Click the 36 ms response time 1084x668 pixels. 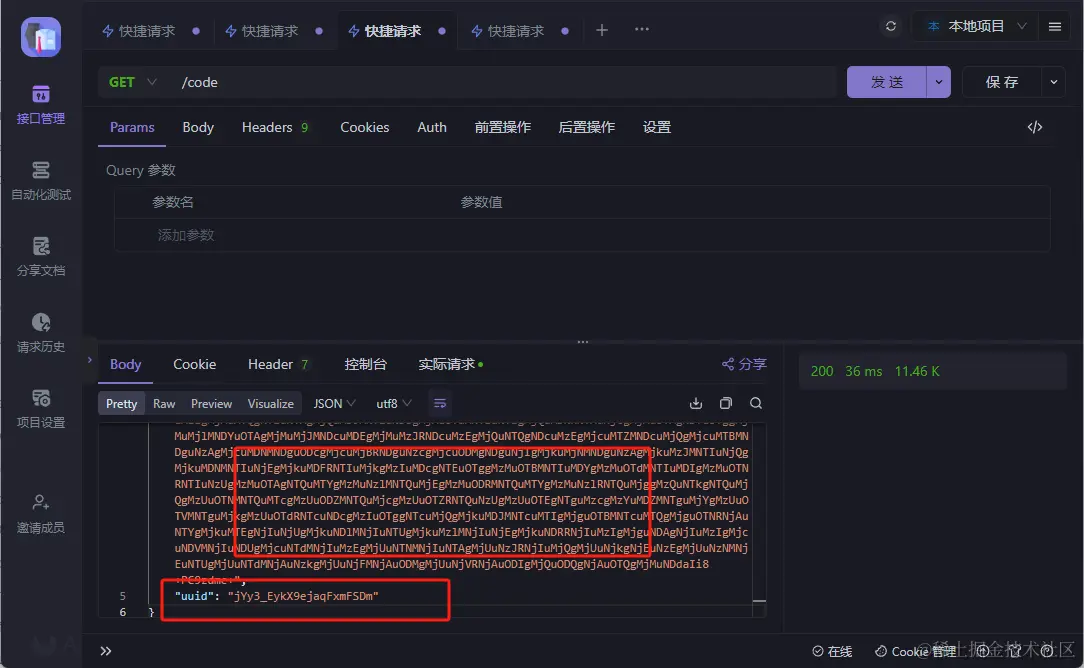tap(863, 371)
